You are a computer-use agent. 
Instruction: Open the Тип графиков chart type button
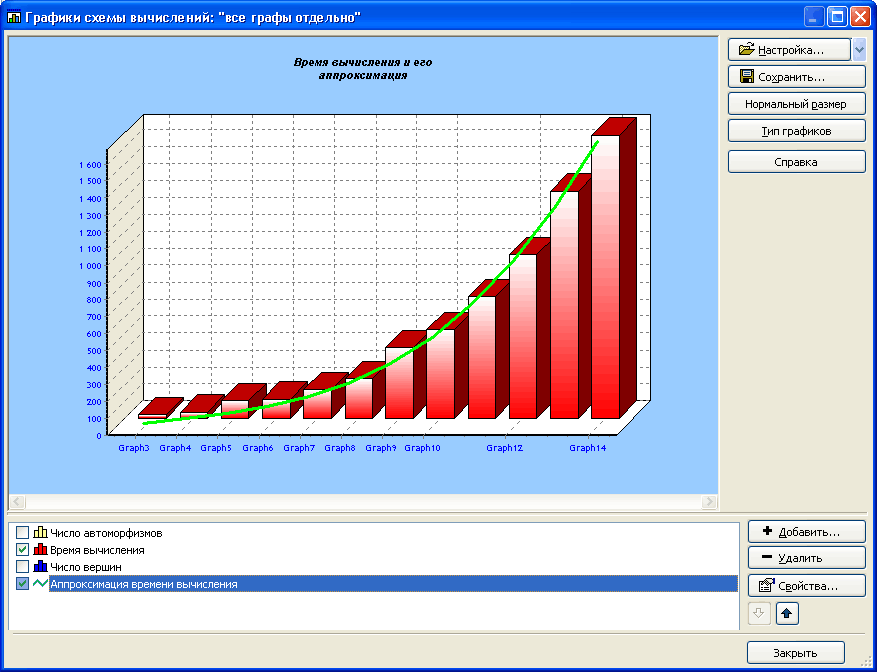coord(796,131)
